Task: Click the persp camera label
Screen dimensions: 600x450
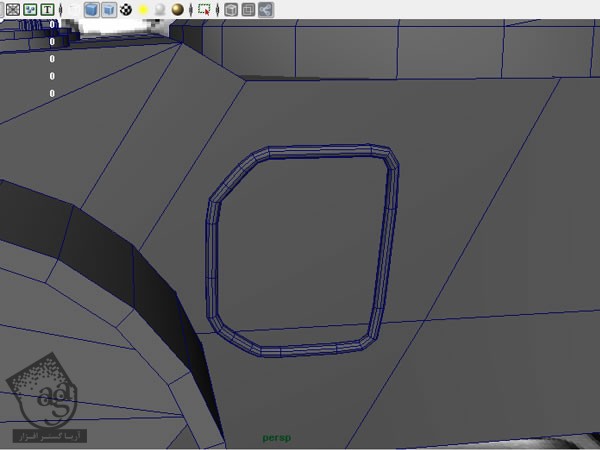Action: pyautogui.click(x=275, y=437)
